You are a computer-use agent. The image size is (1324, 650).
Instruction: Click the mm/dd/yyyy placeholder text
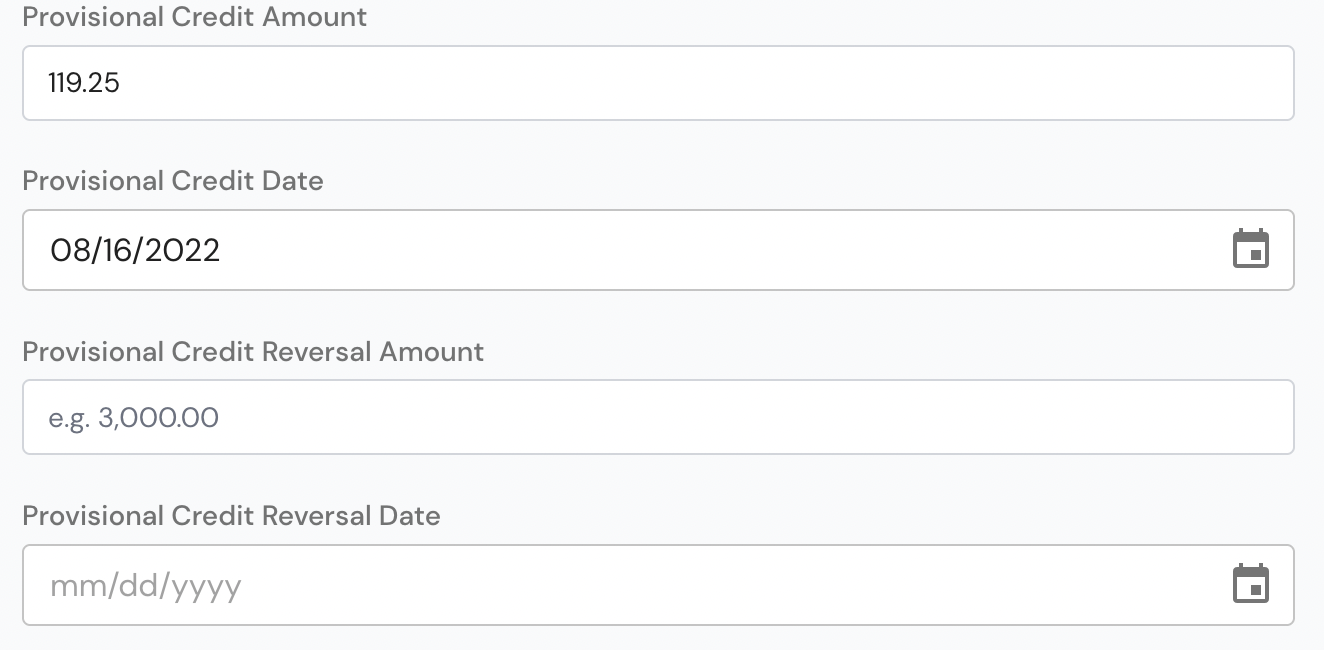coord(146,586)
